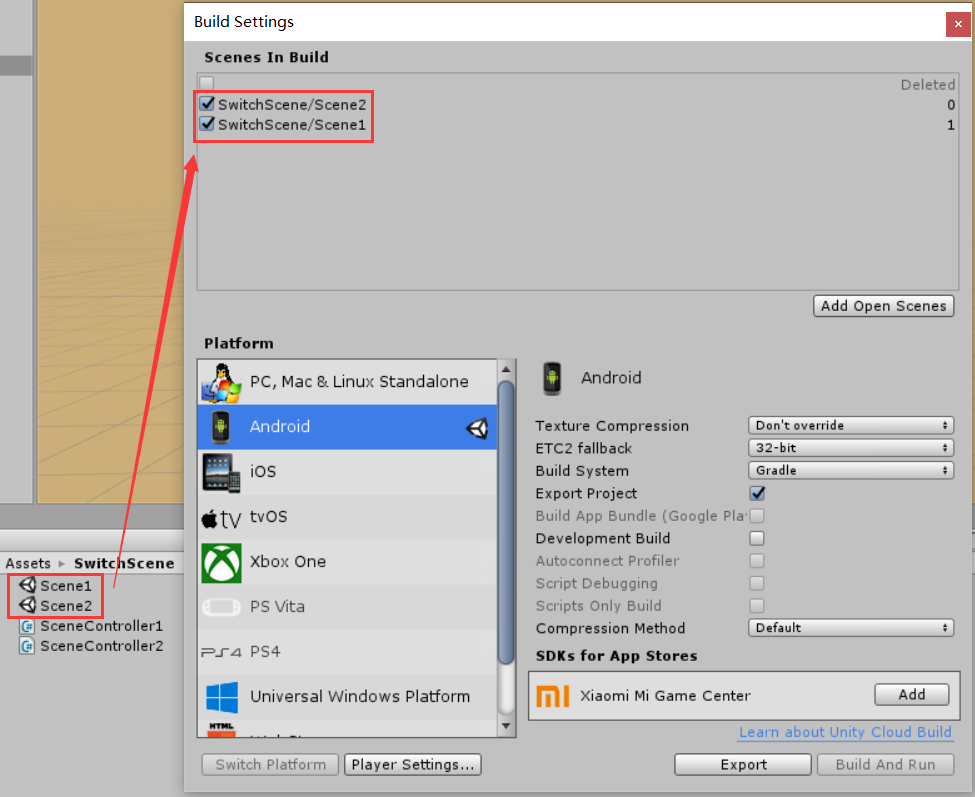Click the Android platform icon in list
This screenshot has height=797, width=975.
point(220,427)
